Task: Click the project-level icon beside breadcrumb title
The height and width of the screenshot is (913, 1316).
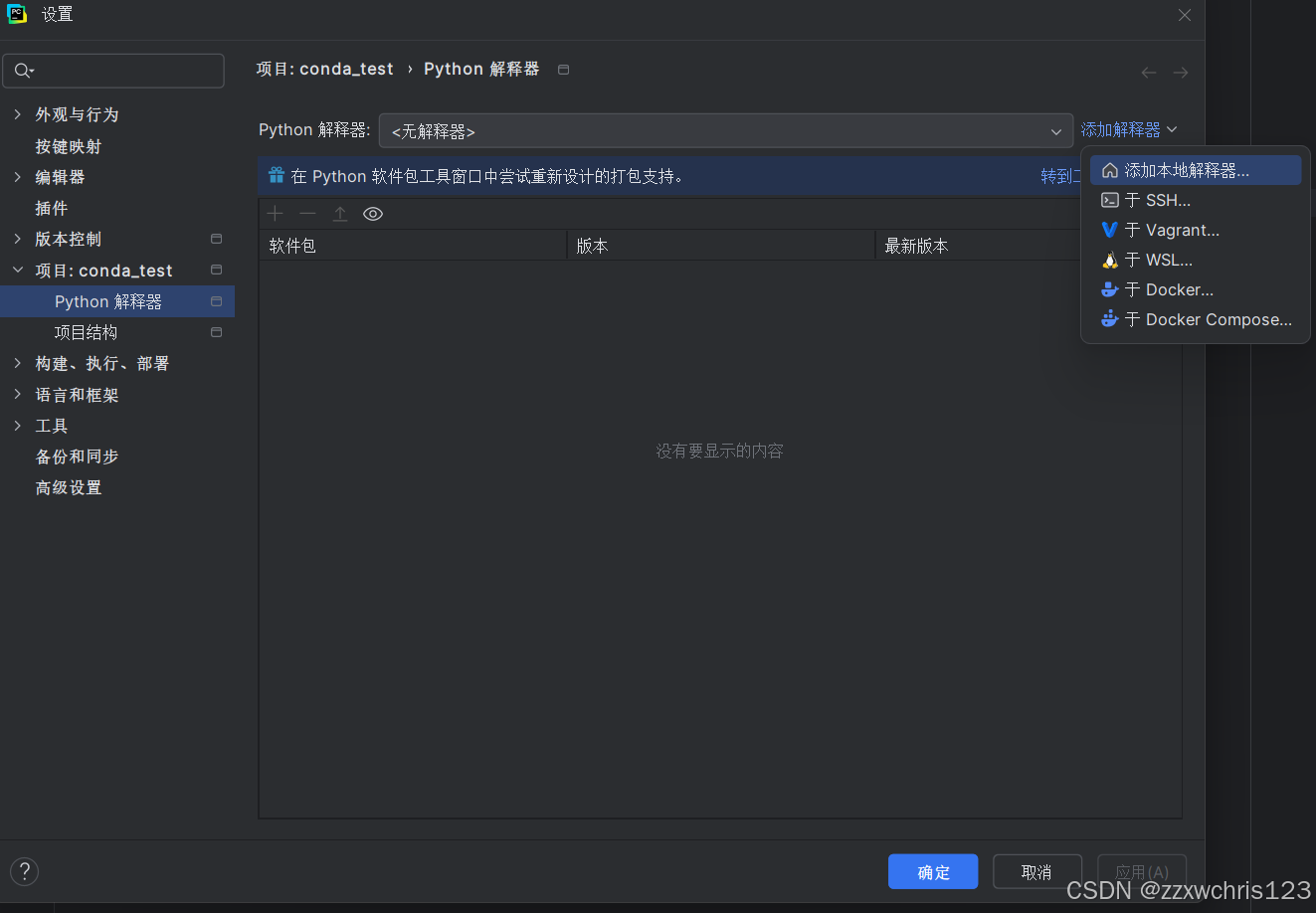Action: click(x=563, y=70)
